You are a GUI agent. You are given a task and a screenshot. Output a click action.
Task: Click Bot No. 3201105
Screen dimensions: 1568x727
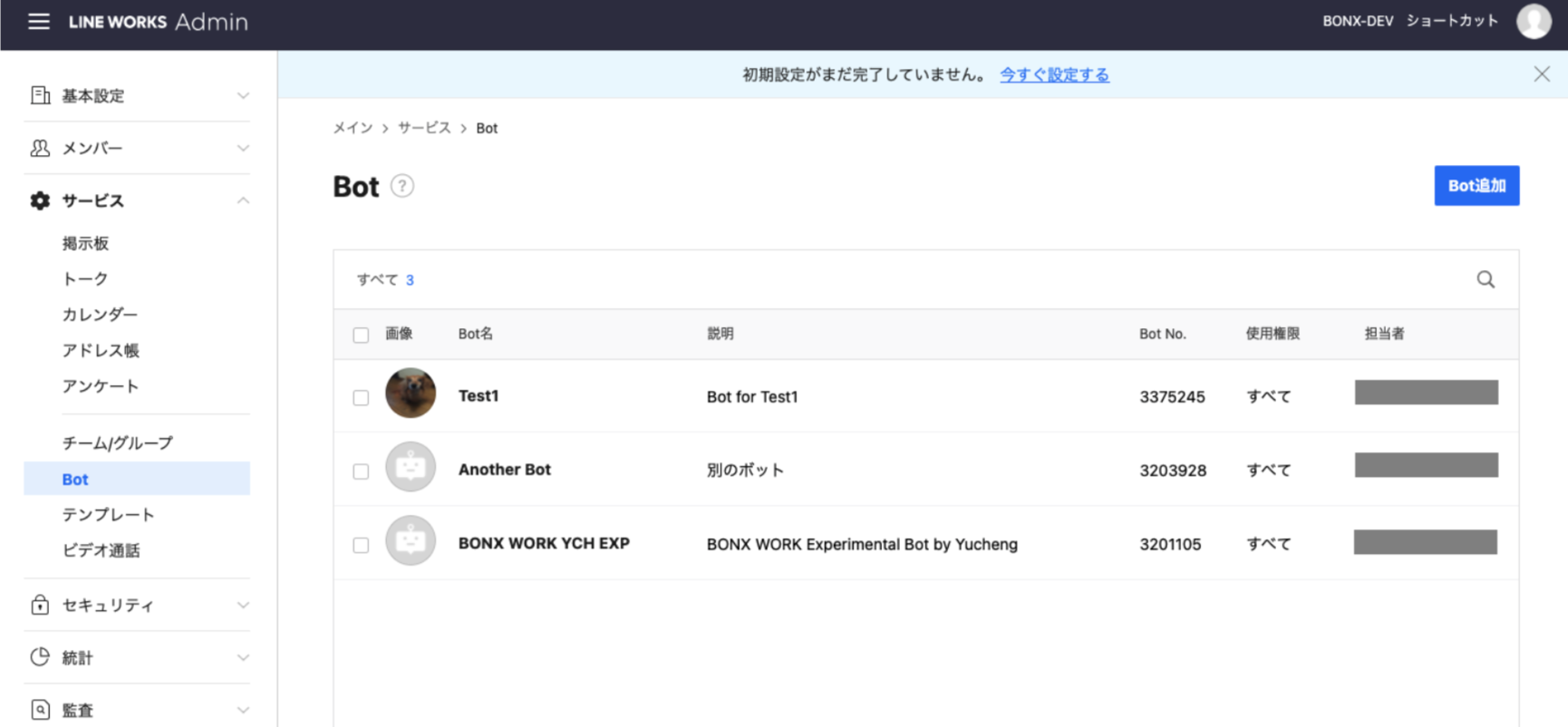point(1170,544)
